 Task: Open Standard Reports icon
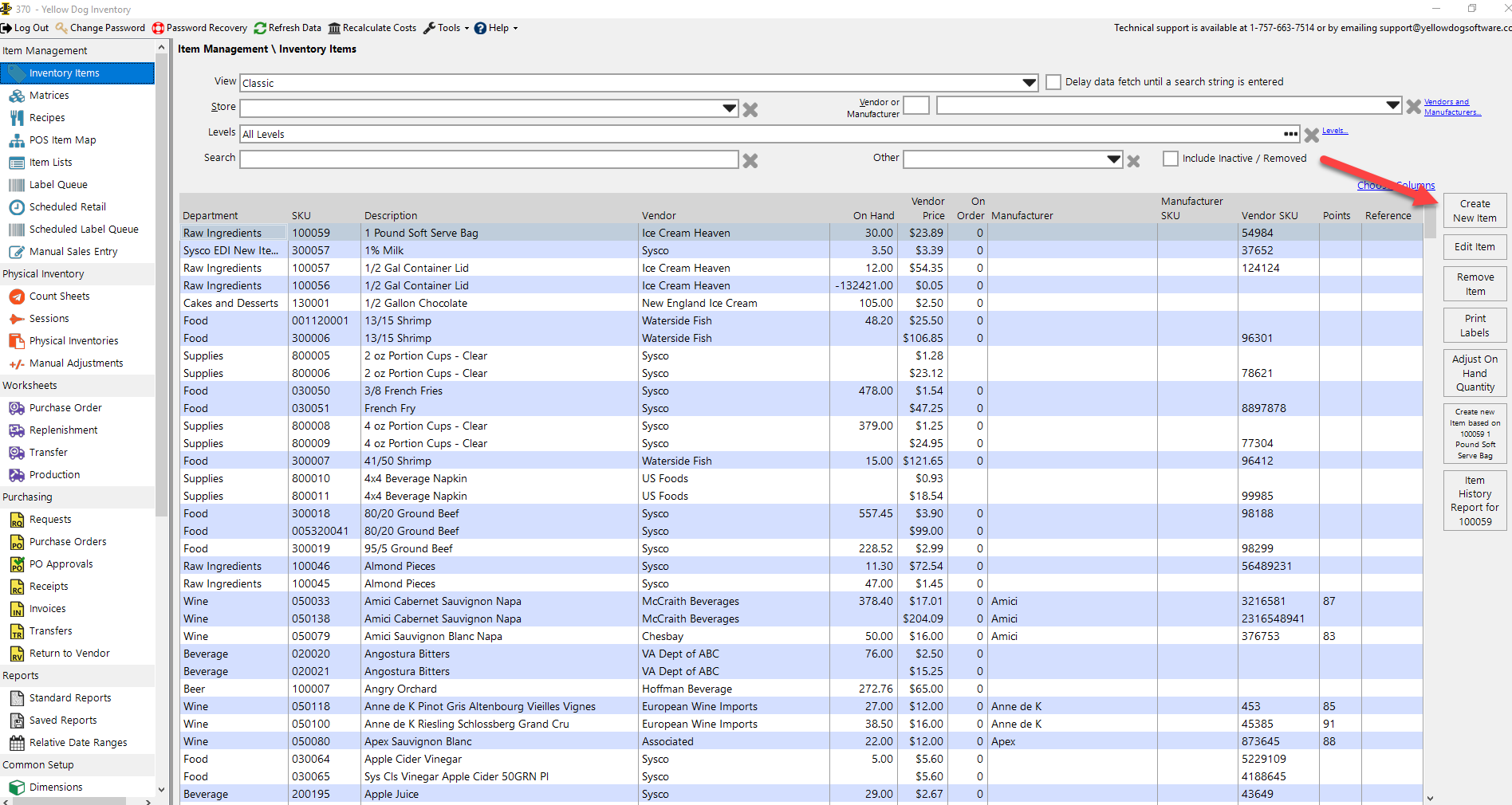[x=17, y=698]
